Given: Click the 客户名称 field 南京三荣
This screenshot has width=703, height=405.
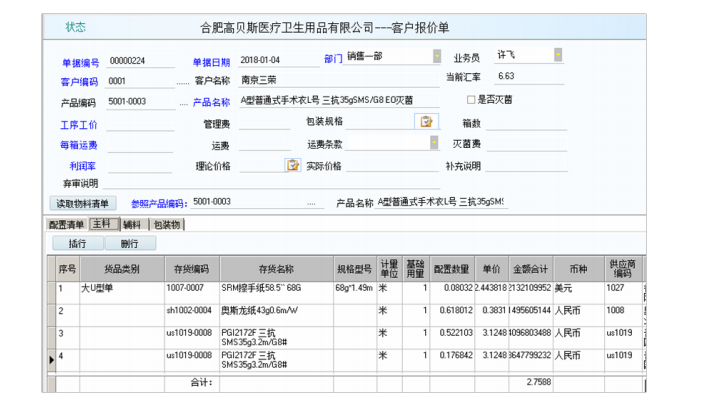Looking at the screenshot, I should (339, 80).
